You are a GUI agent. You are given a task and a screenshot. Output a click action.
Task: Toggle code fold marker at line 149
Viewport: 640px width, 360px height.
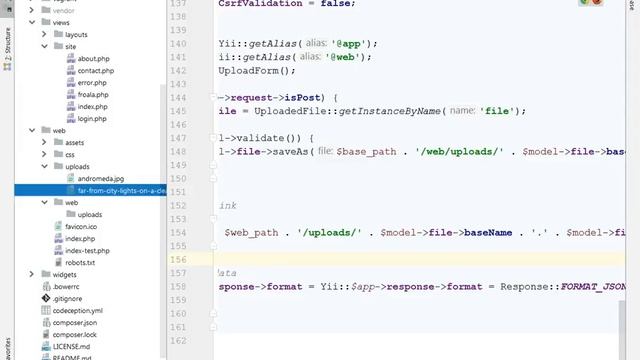(213, 165)
